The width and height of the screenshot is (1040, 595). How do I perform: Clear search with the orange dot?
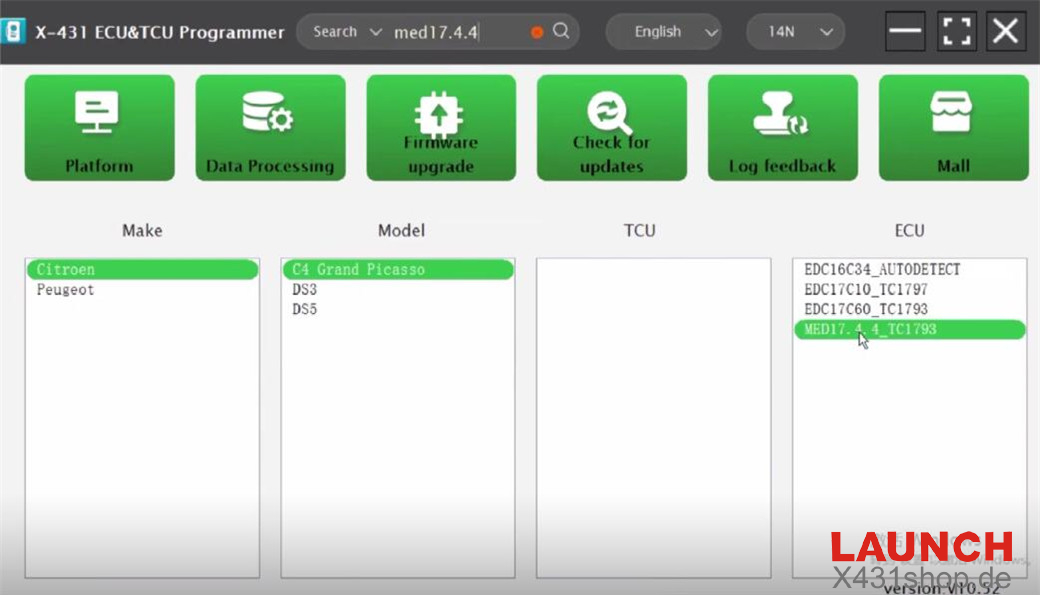537,32
